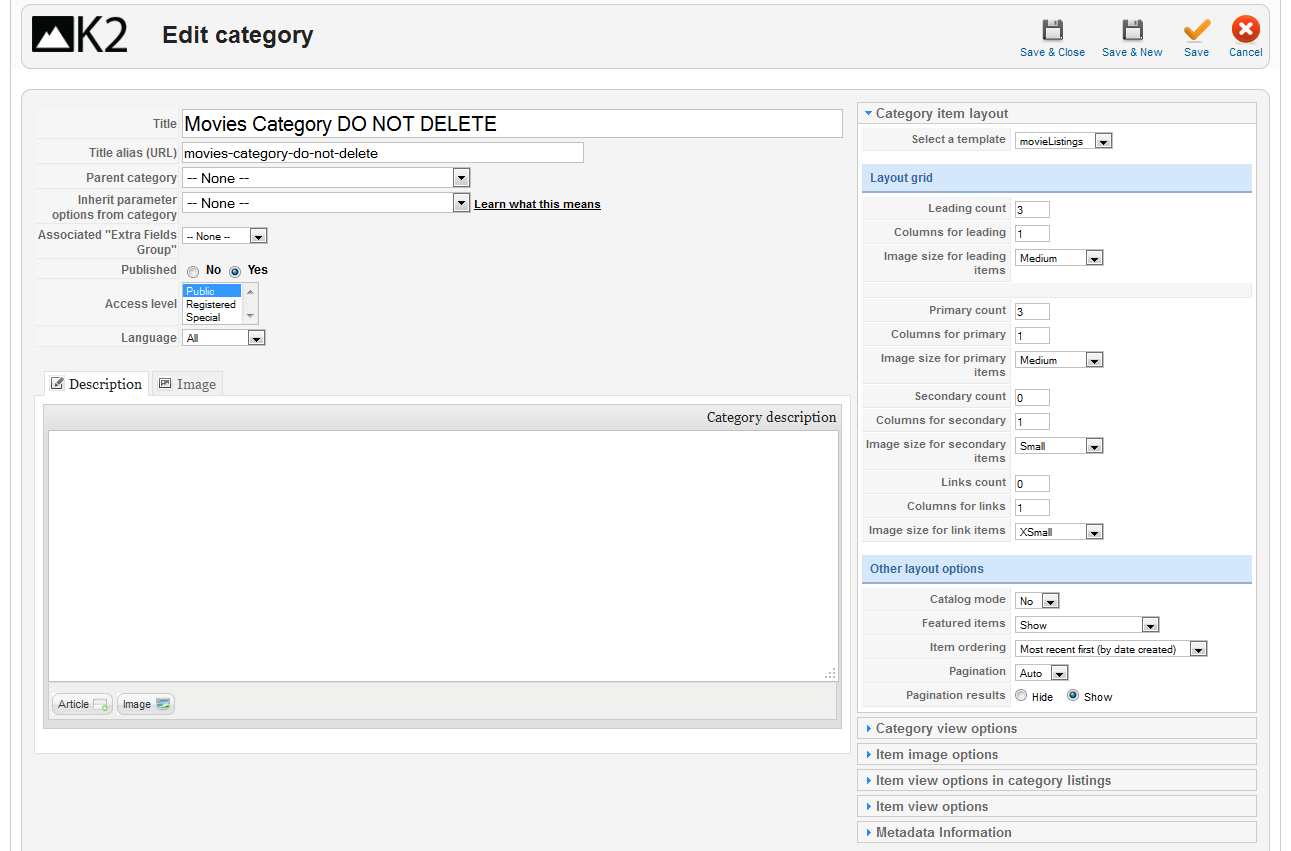
Task: Click inside the Category description editor
Action: click(443, 556)
